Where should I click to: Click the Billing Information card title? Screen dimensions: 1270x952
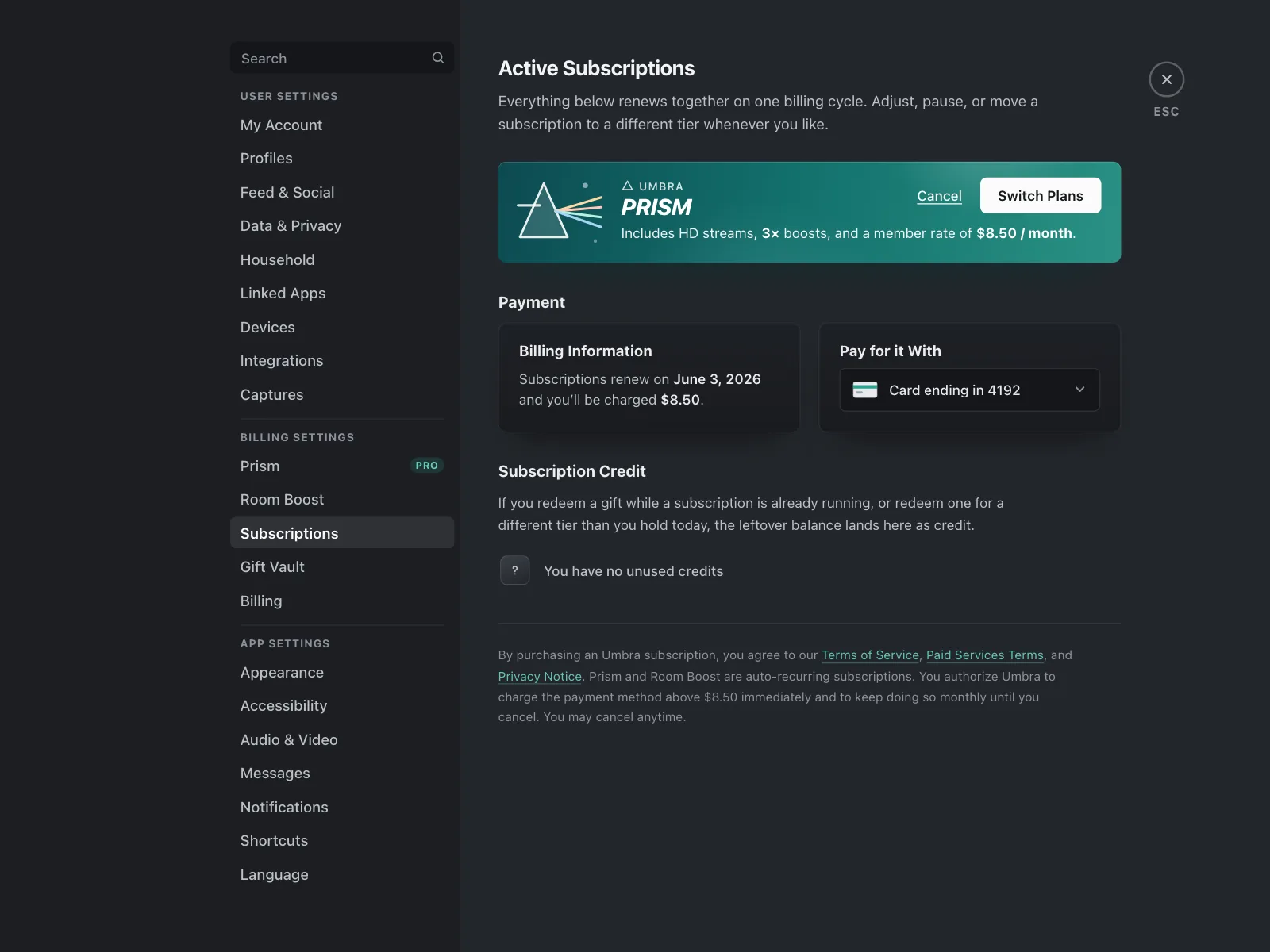[585, 351]
